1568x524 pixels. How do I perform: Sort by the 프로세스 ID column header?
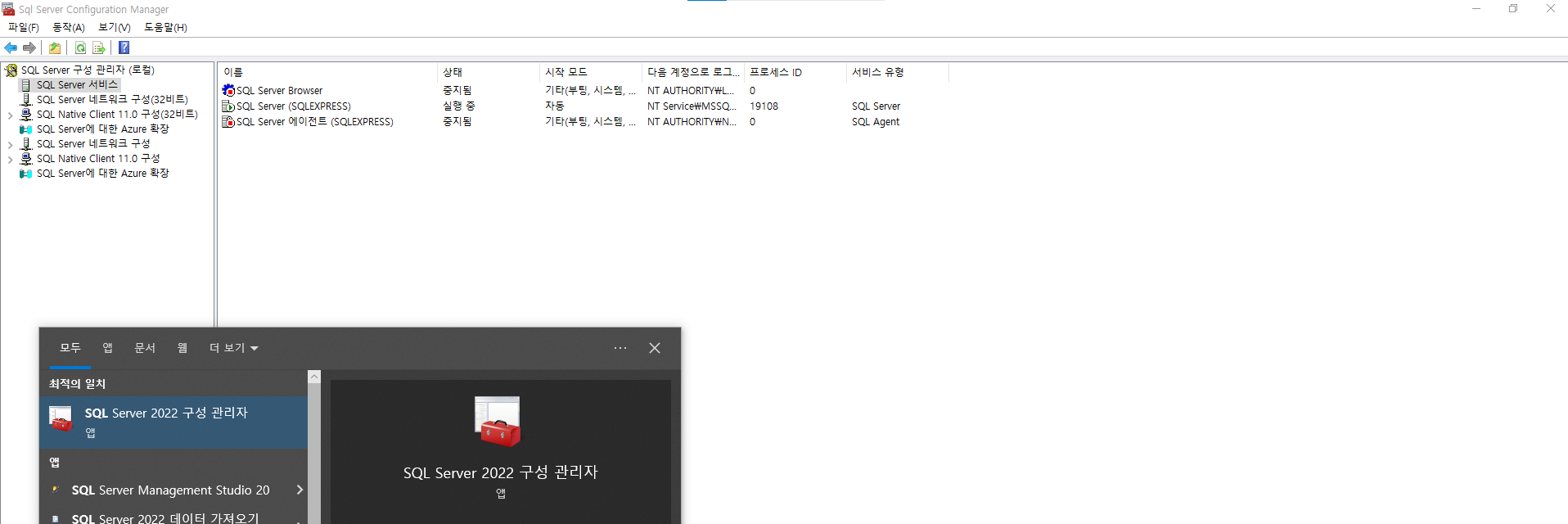click(x=795, y=72)
